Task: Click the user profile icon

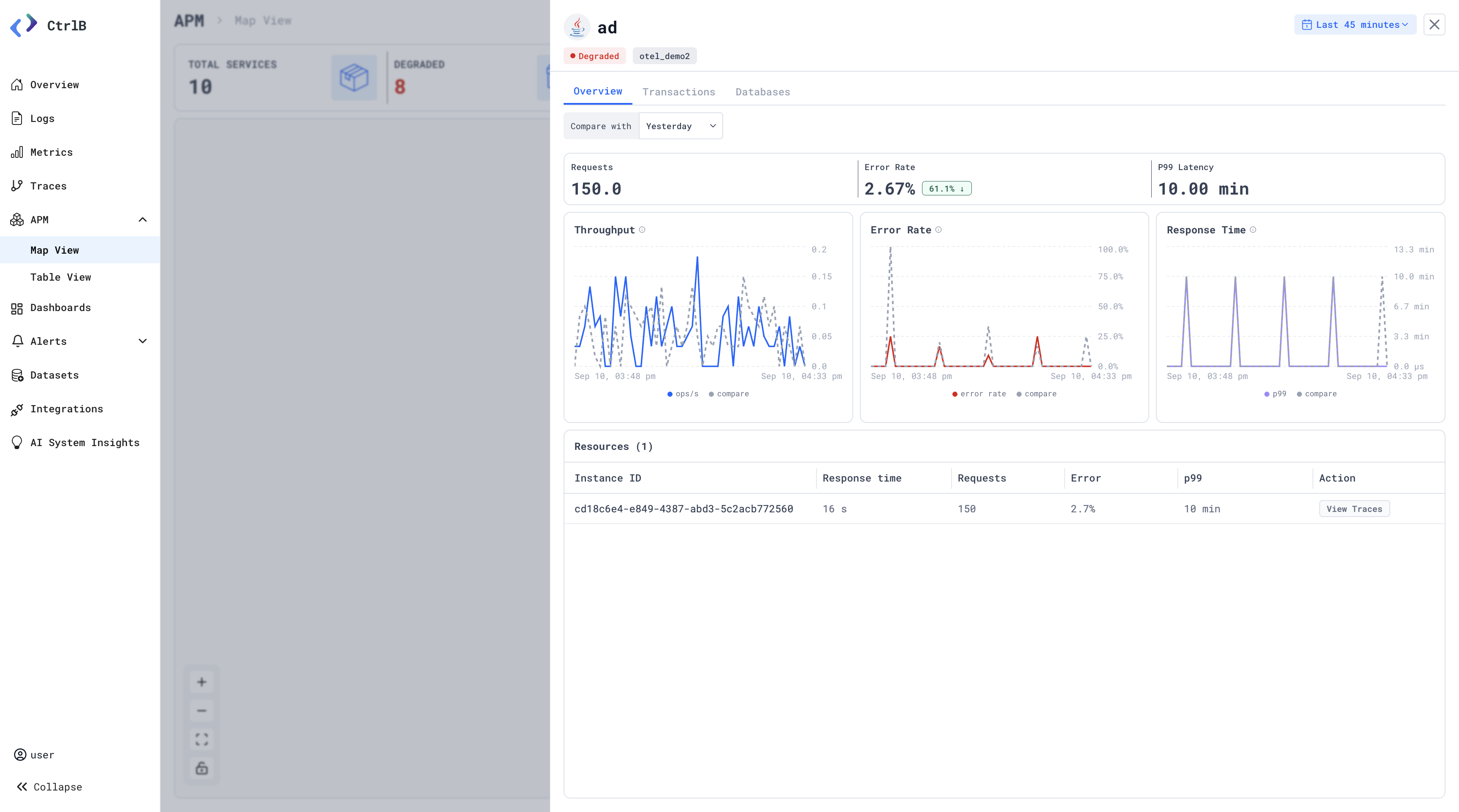Action: coord(20,755)
